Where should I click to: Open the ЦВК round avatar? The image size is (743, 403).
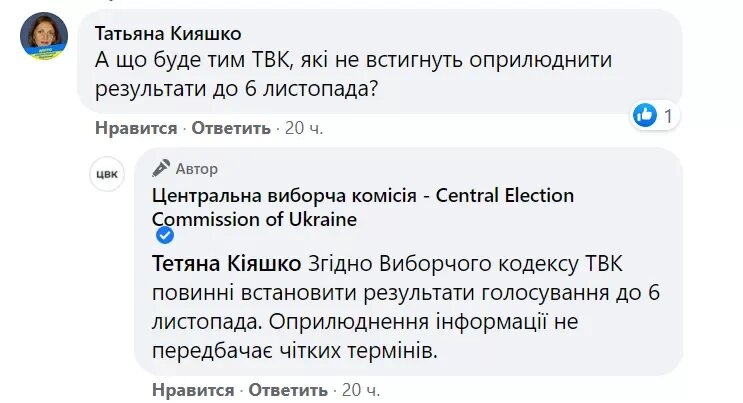(107, 173)
